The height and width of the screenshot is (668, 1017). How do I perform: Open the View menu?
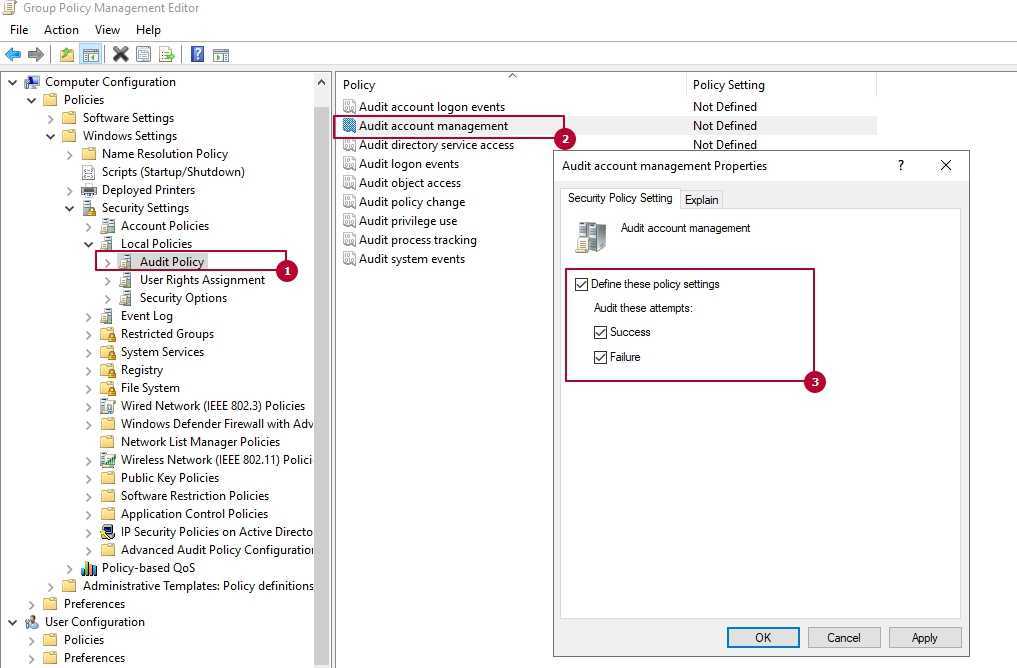click(107, 30)
